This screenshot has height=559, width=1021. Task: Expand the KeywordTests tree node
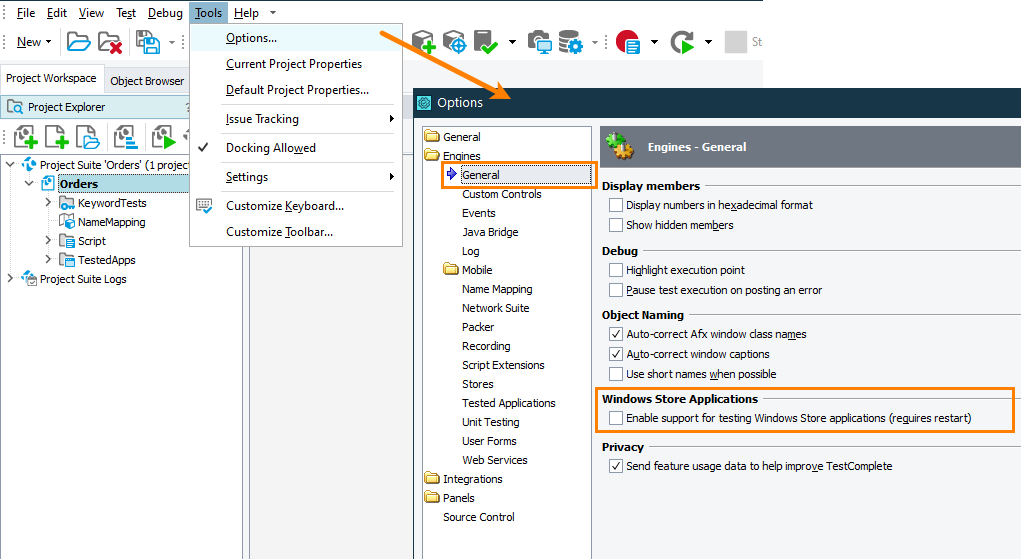48,203
